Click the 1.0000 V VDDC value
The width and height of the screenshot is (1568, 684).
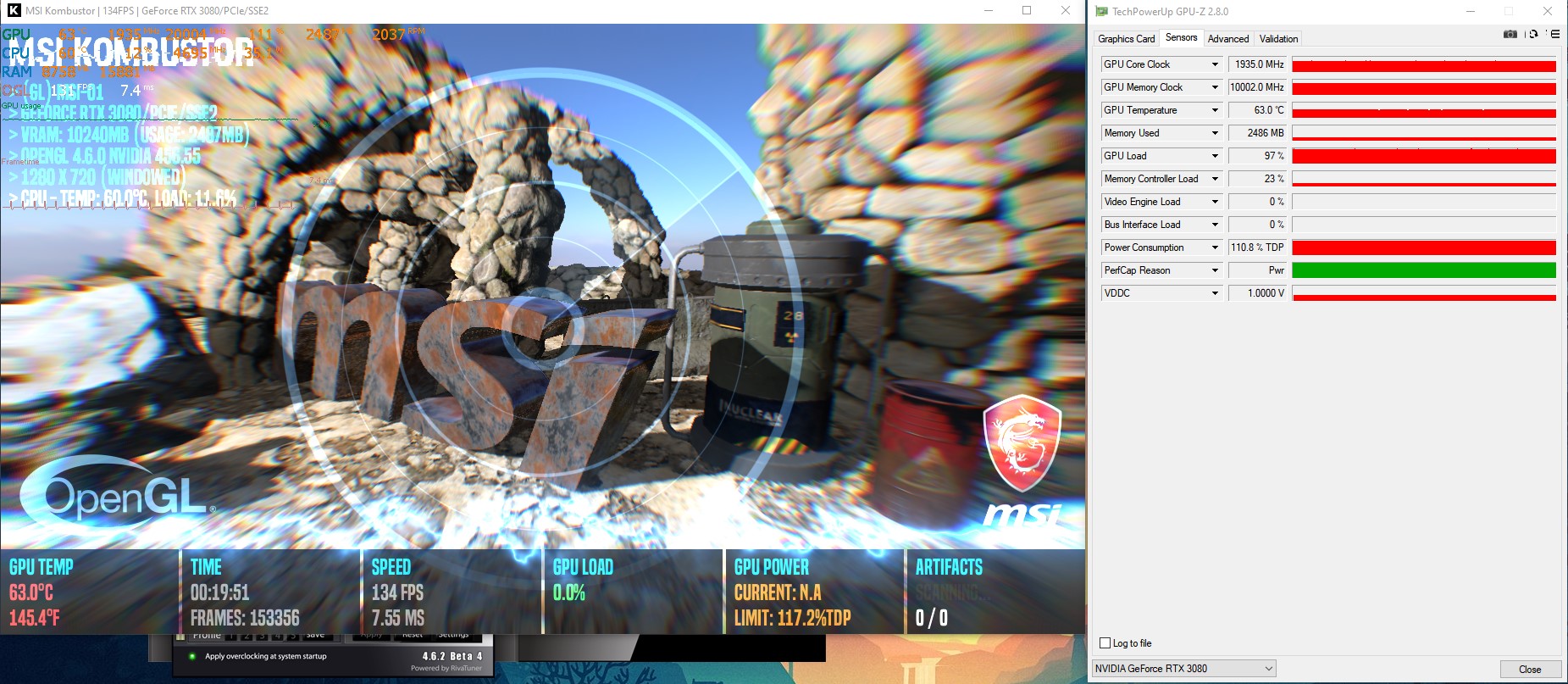point(1257,293)
